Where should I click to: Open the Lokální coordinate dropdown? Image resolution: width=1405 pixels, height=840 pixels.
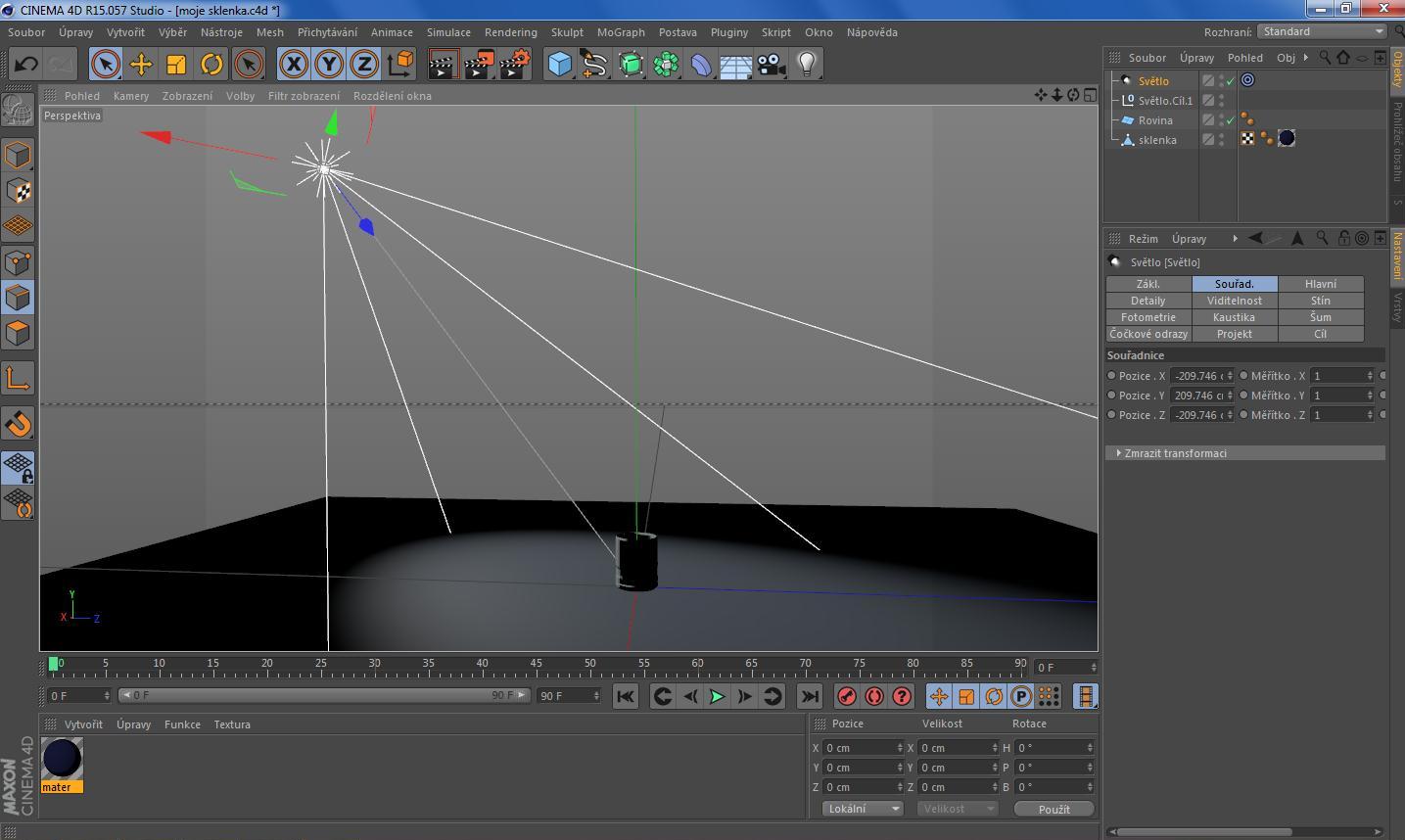pos(862,809)
